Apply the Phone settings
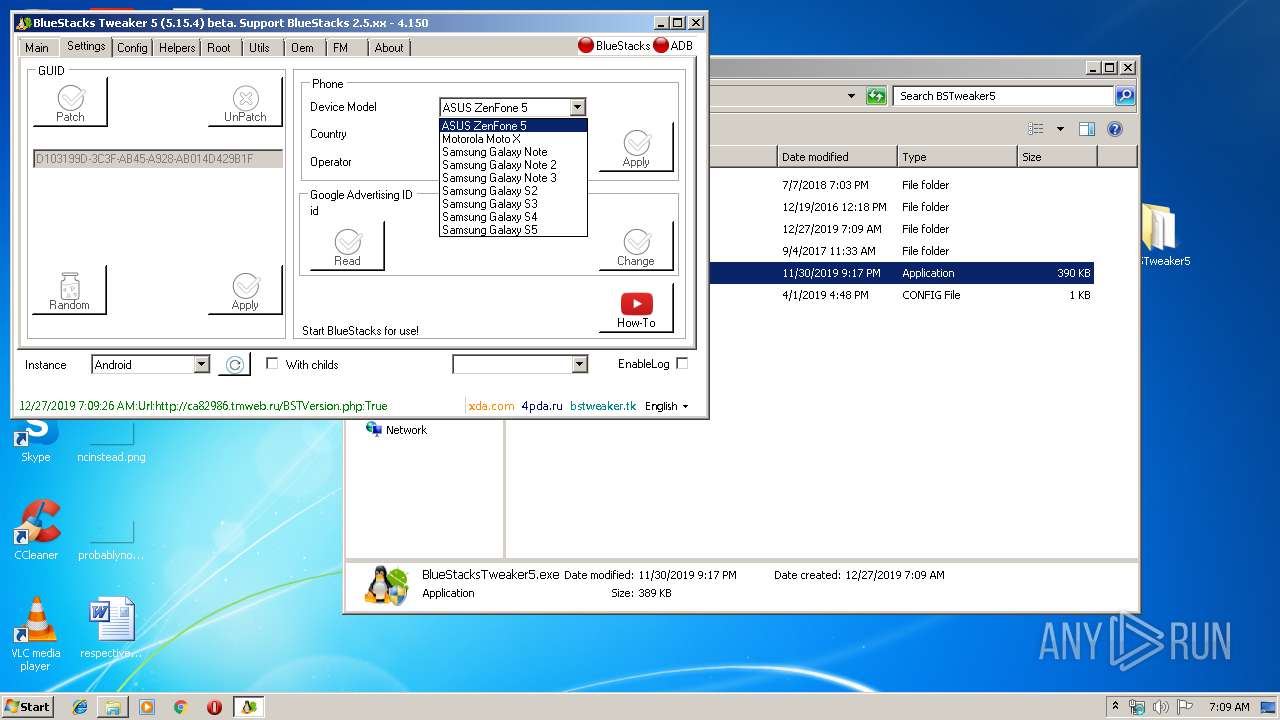Viewport: 1280px width, 720px height. click(x=636, y=147)
